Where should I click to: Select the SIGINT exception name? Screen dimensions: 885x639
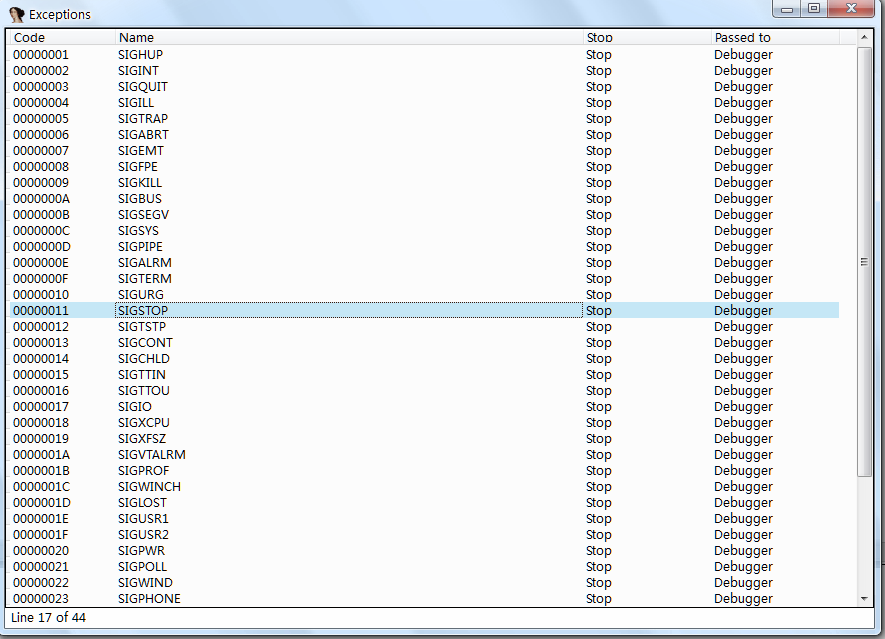138,71
